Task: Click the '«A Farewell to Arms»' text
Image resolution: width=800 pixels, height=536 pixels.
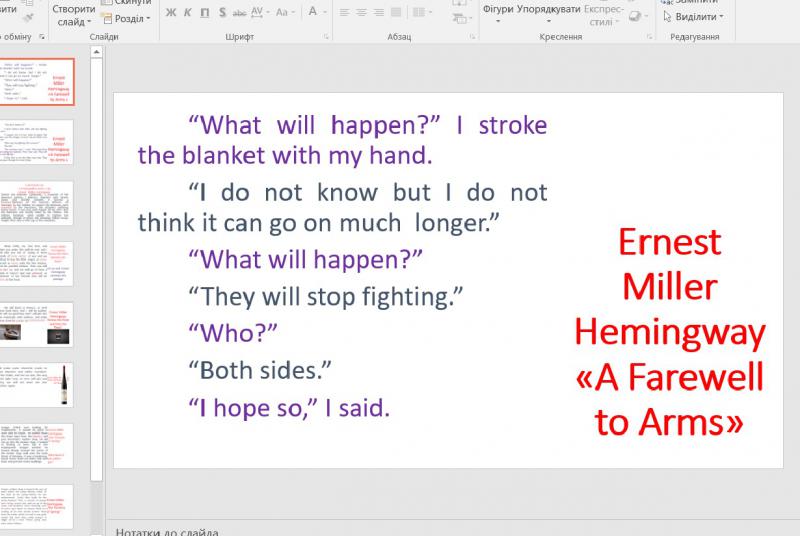Action: pyautogui.click(x=669, y=399)
